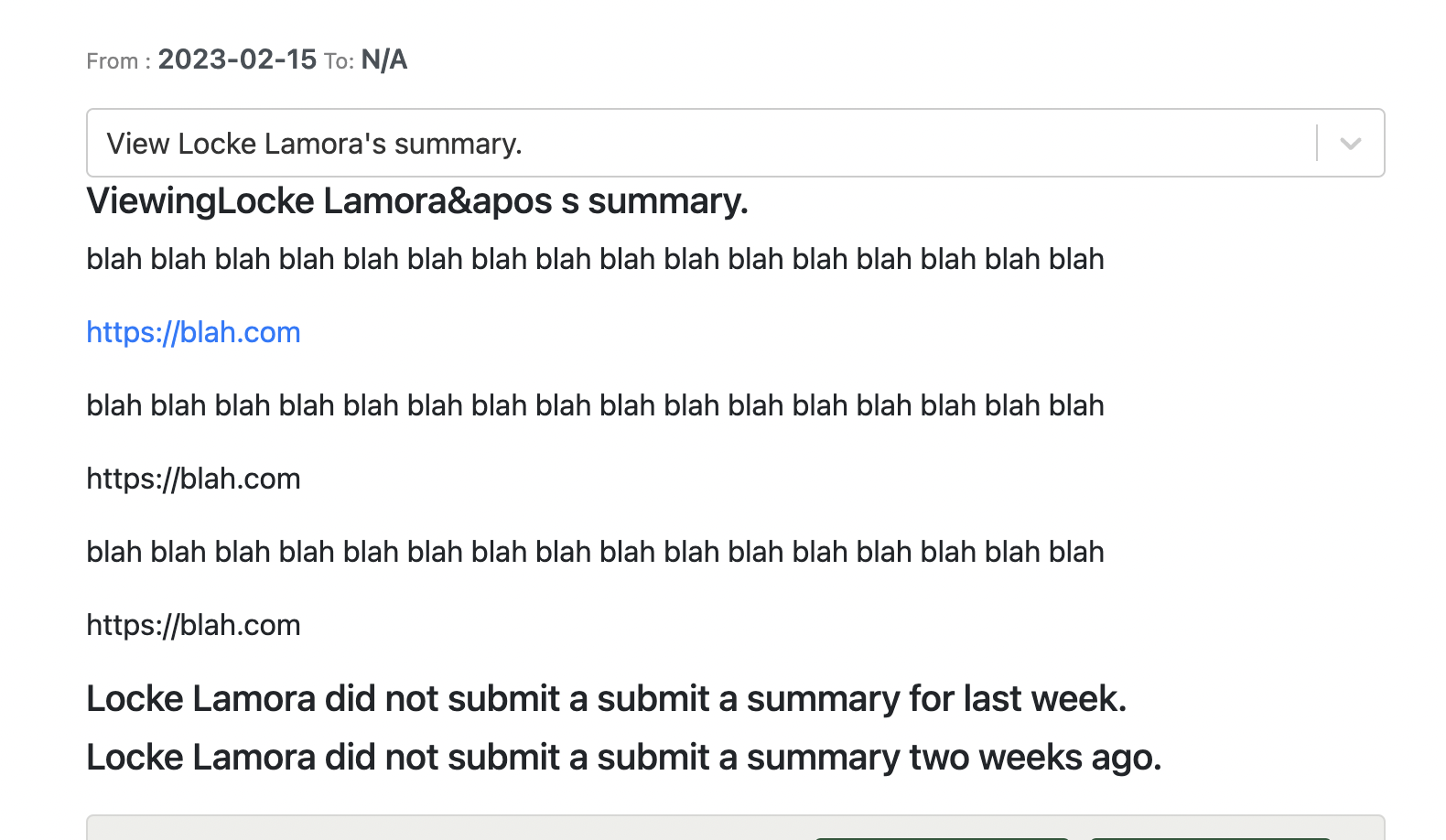Click the second blah blah paragraph
The height and width of the screenshot is (840, 1446).
coord(595,405)
